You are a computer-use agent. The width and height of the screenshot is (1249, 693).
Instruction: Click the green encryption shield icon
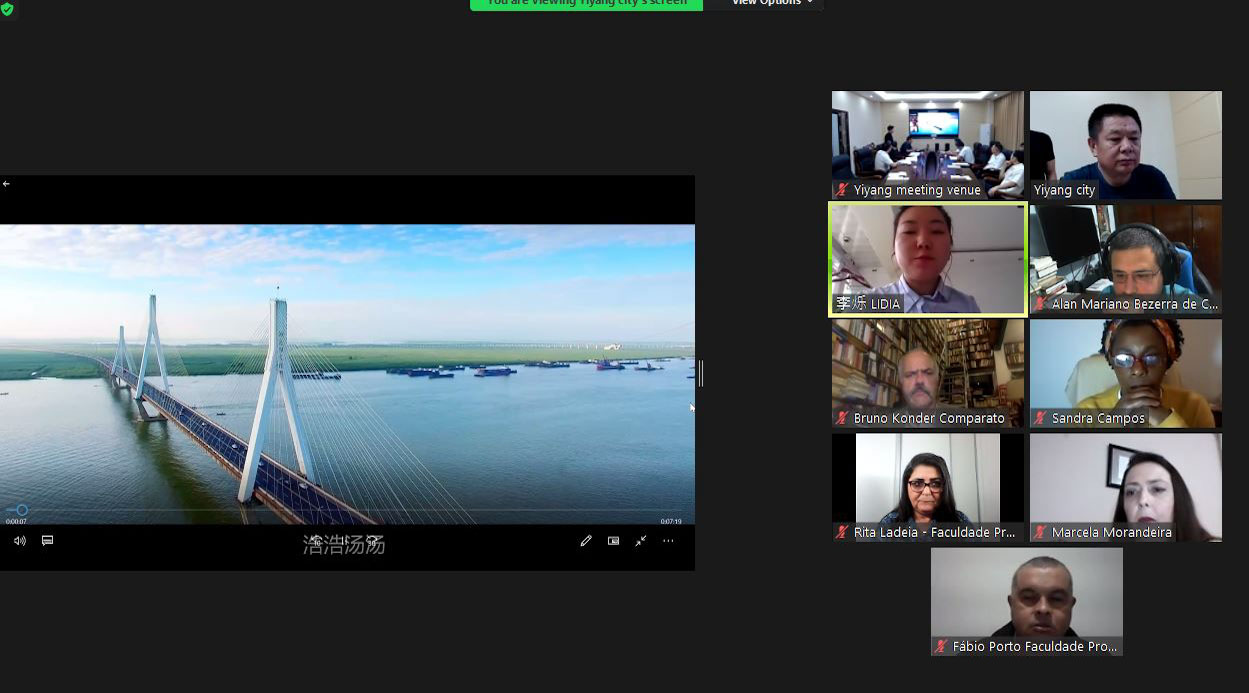[7, 8]
